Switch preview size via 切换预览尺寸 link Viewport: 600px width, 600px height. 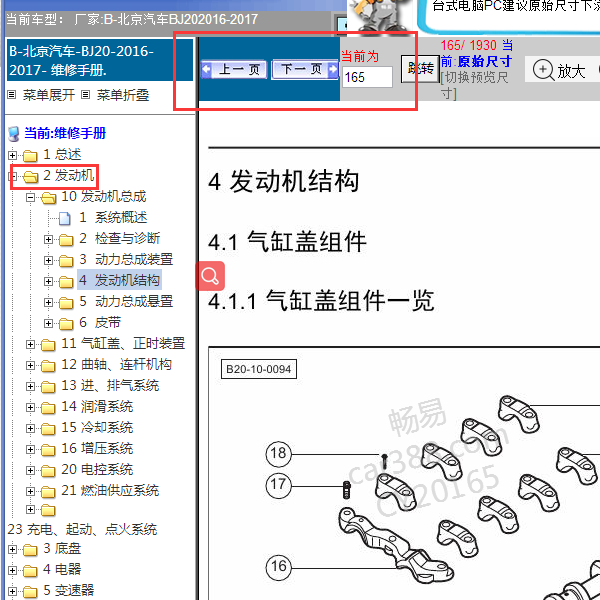(x=474, y=85)
